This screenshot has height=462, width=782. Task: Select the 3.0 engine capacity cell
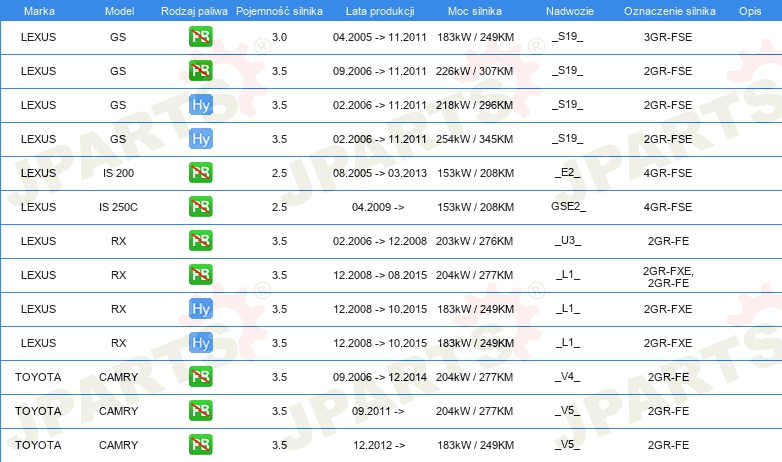[279, 37]
